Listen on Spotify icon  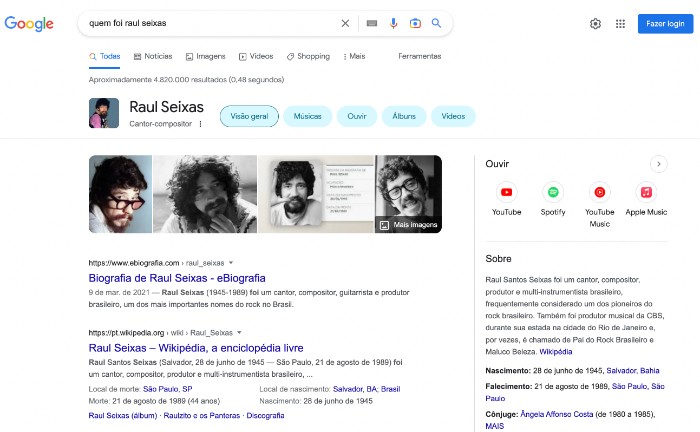[x=553, y=192]
